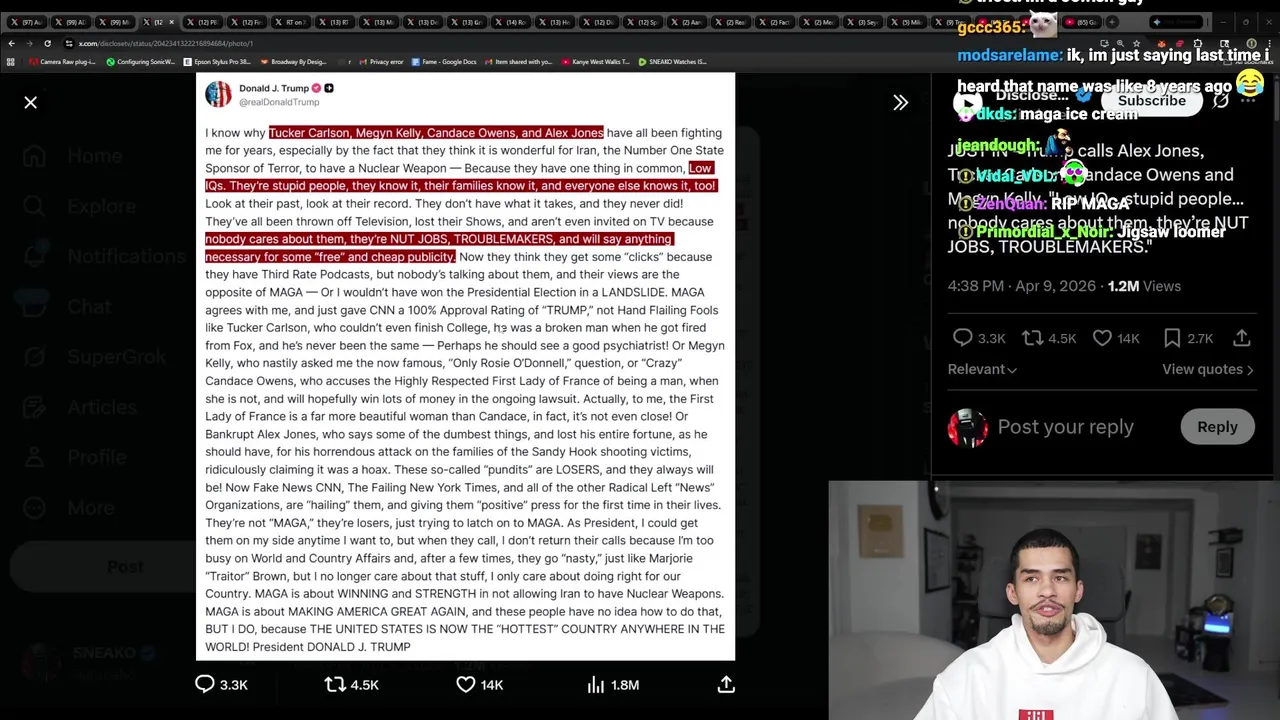
Task: Switch to the '(12) Fir' browser tab
Action: coord(248,22)
